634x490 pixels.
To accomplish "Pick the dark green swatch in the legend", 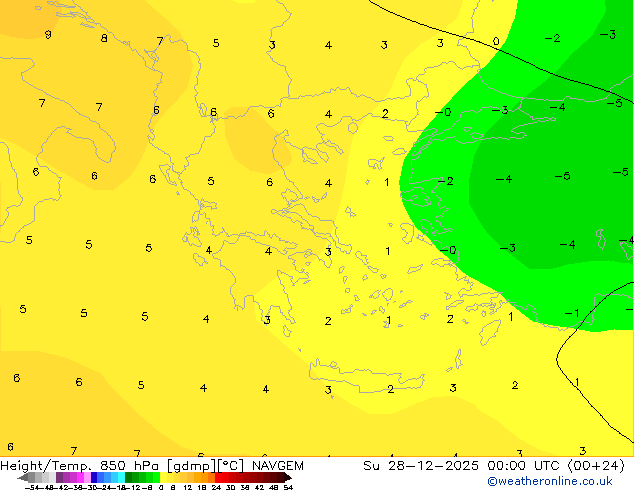I will 129,477.
